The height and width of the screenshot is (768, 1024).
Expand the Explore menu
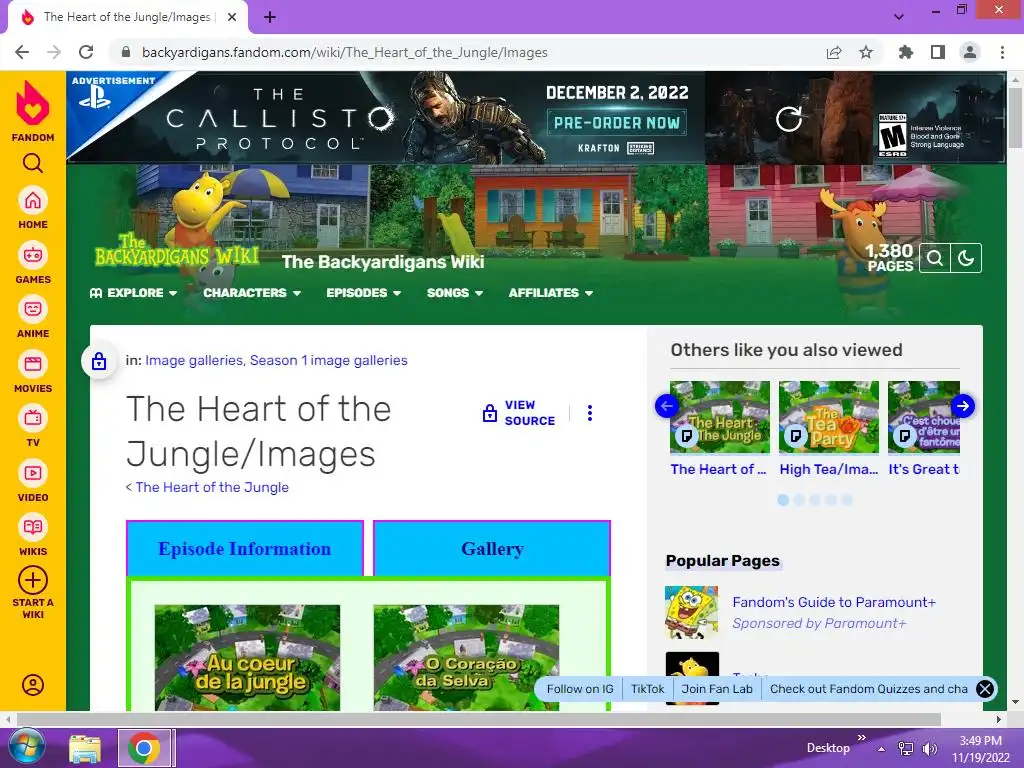click(x=133, y=293)
